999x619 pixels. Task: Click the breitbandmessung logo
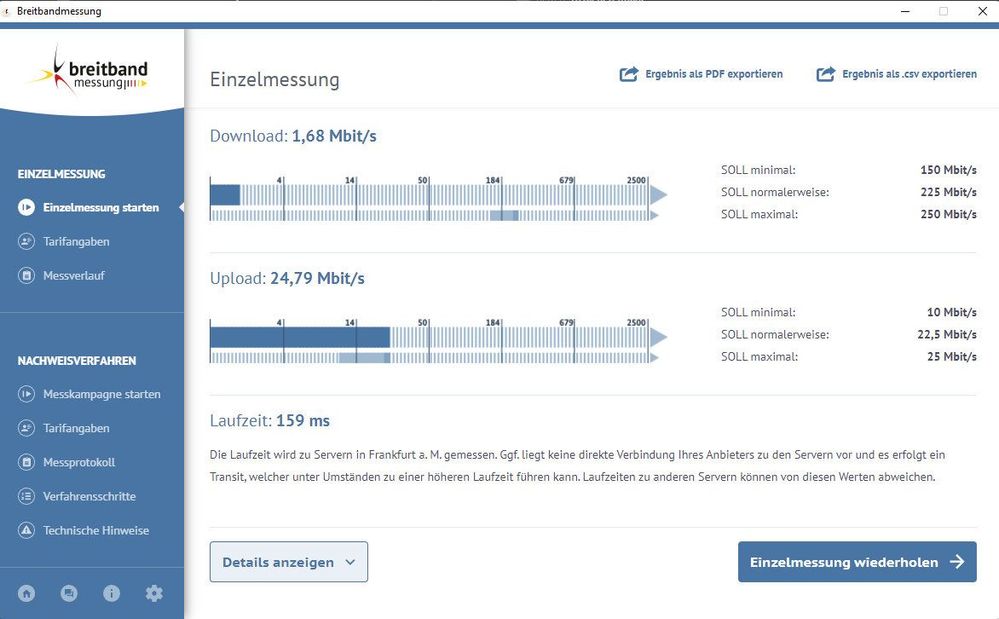point(92,71)
